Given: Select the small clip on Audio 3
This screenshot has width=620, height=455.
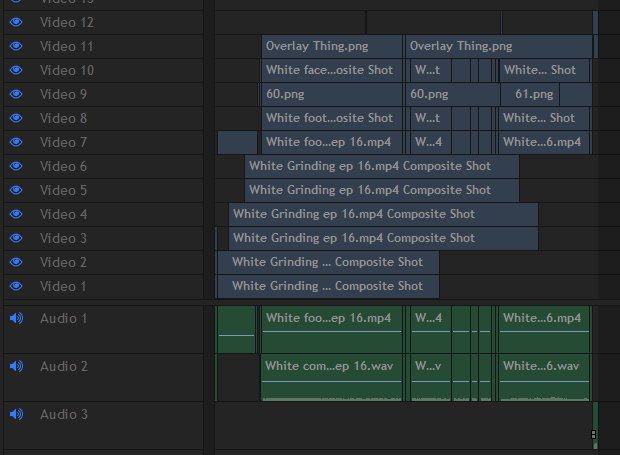Looking at the screenshot, I should click(595, 425).
